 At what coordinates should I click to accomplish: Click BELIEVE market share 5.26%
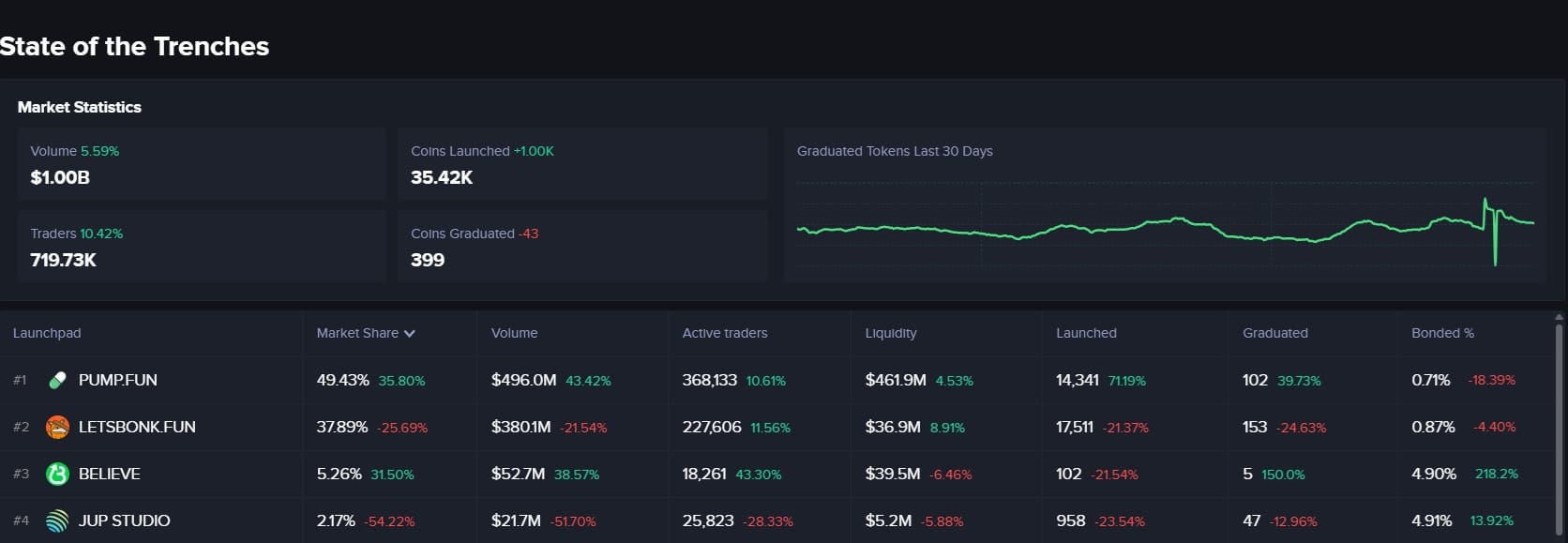pos(339,474)
